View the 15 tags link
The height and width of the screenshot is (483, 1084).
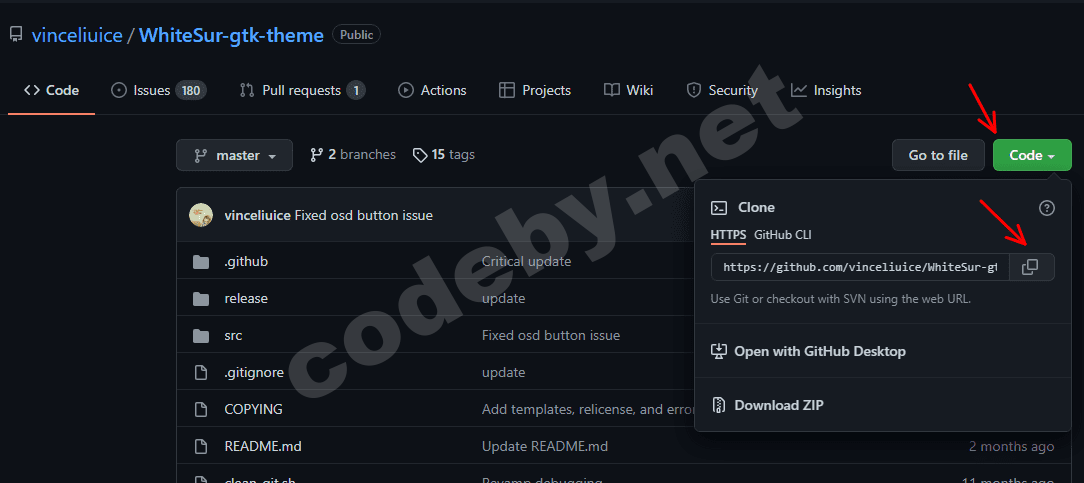(444, 155)
